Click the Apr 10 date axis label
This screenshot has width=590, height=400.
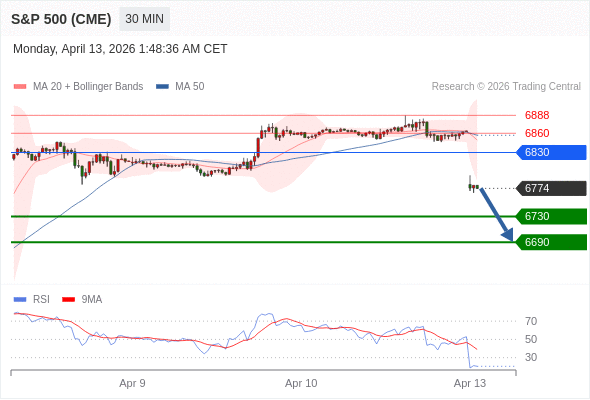[301, 383]
